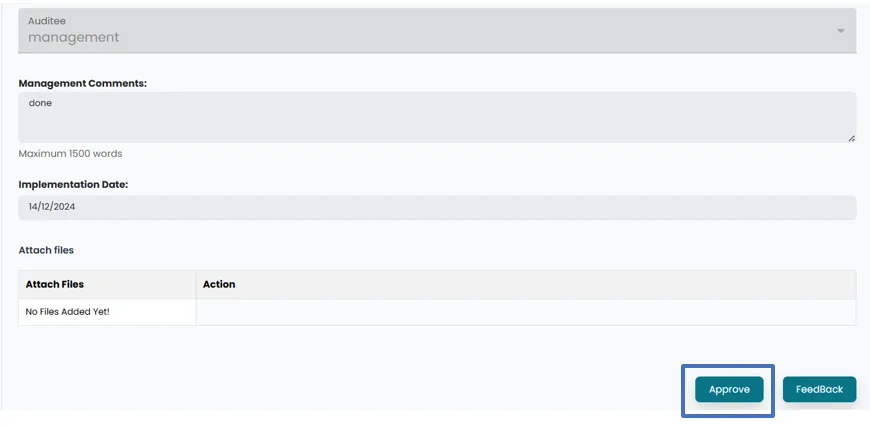Click the 'No Files Added Yet!' cell
The image size is (870, 427).
67,312
